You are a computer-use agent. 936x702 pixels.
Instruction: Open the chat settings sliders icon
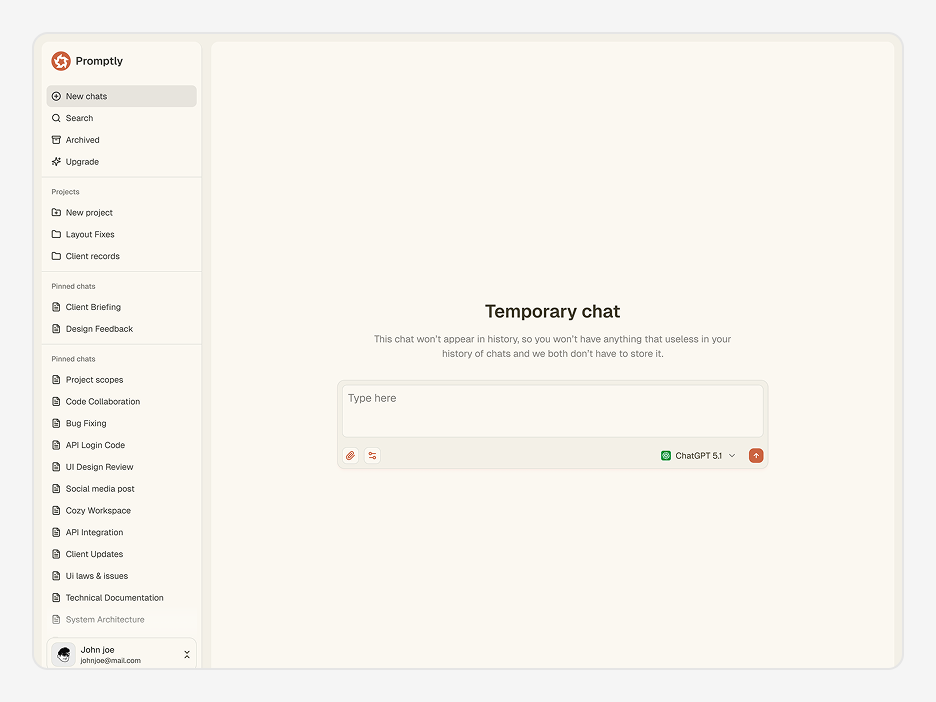click(372, 455)
